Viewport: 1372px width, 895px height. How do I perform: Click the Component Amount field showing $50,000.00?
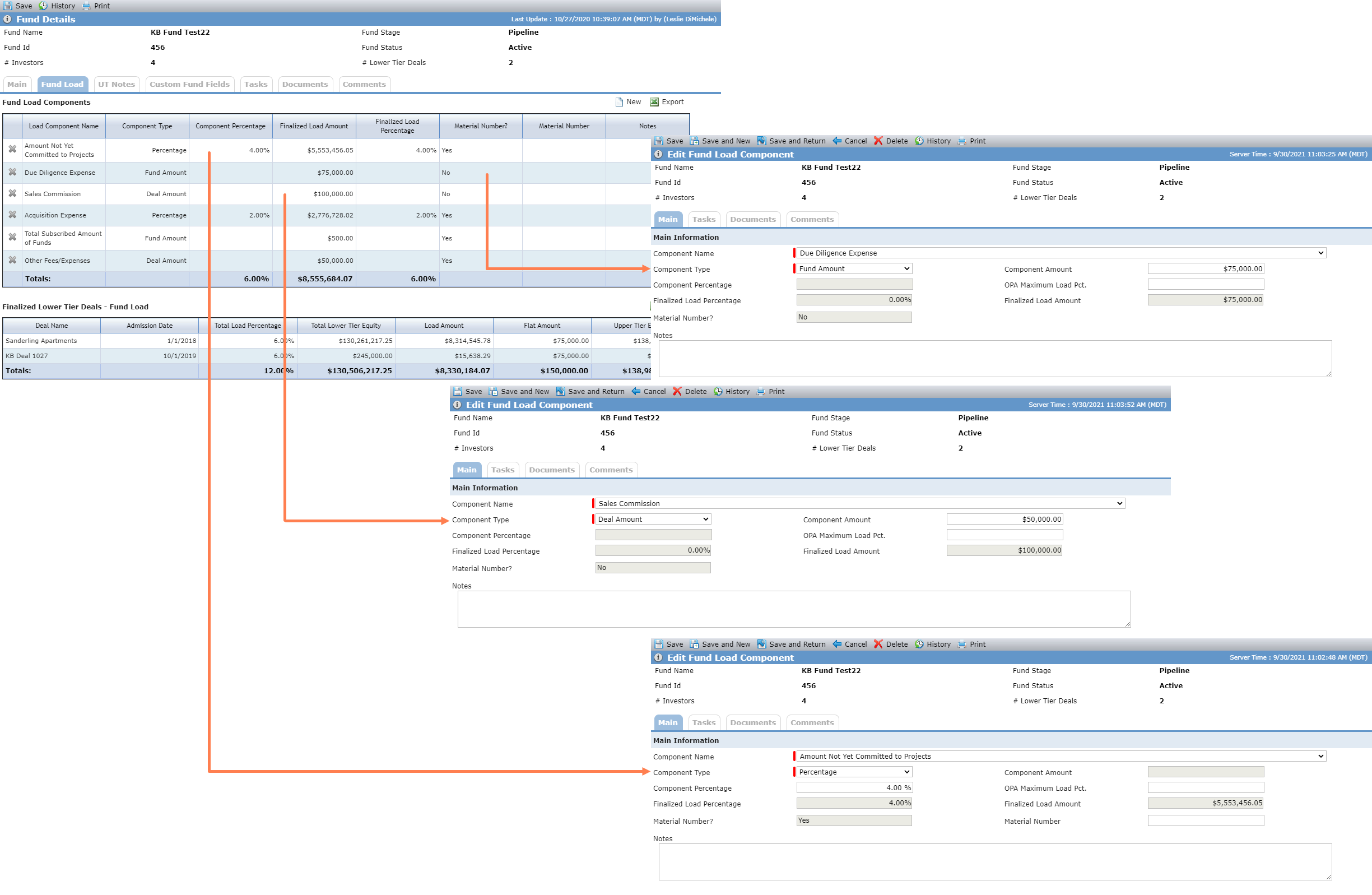coord(1004,519)
